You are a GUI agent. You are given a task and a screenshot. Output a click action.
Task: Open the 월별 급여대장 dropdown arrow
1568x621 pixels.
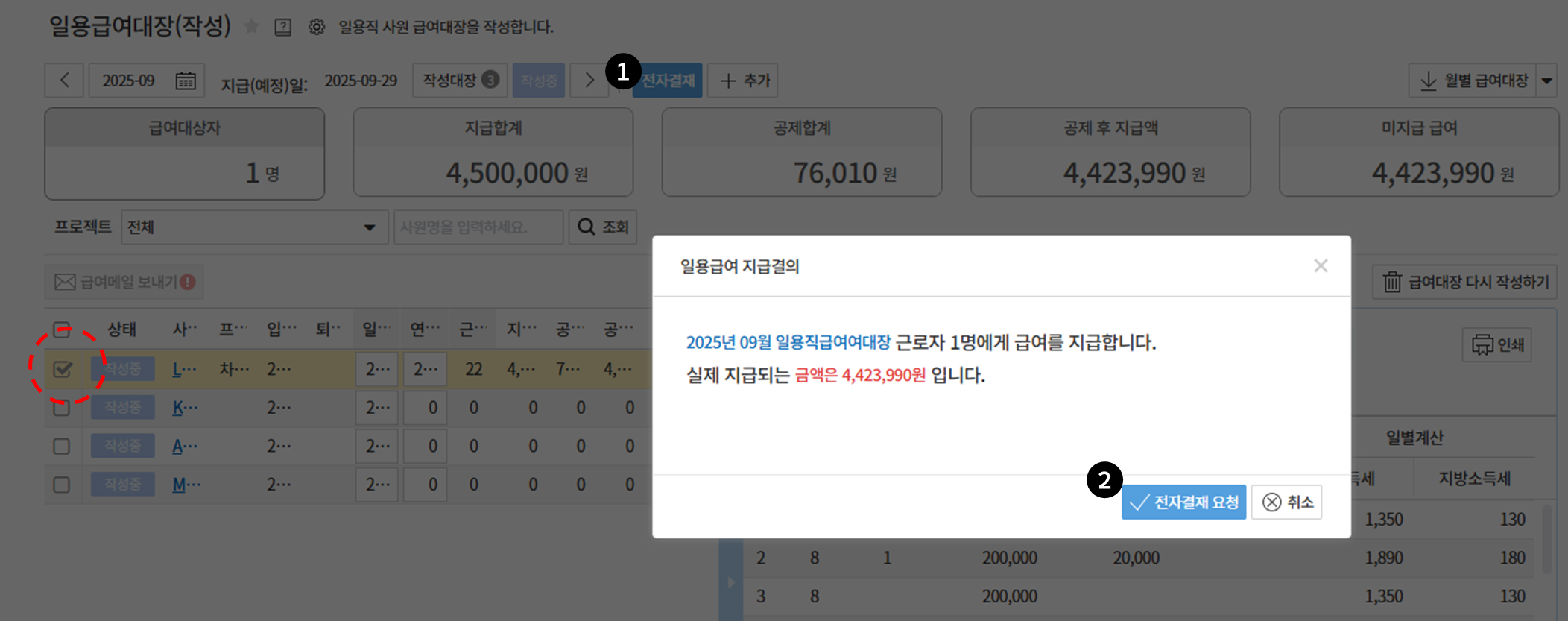coord(1547,81)
